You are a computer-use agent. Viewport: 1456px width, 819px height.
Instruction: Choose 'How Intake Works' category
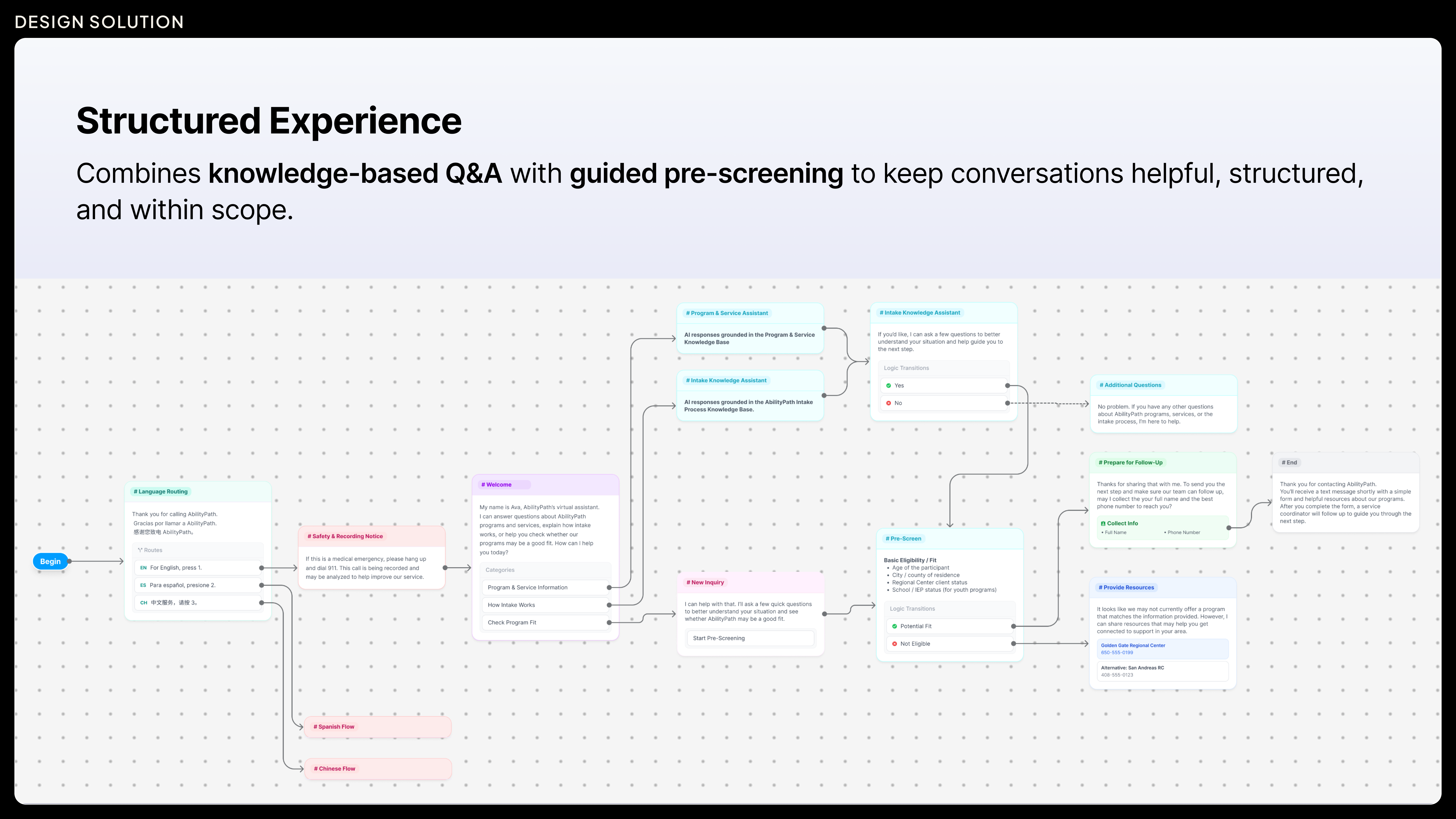point(546,605)
